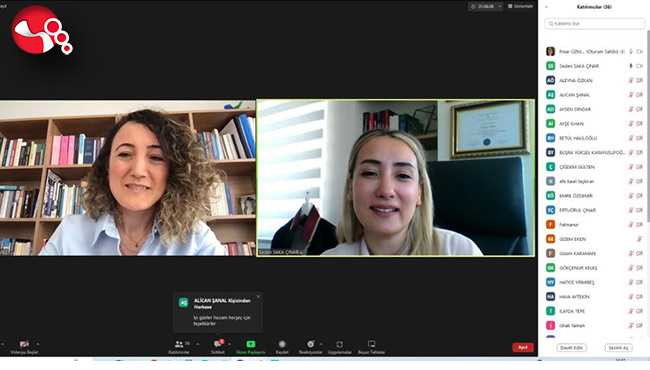This screenshot has width=650, height=370.
Task: Click the AÖ avatar of ALEYNA ÖZKAN
Action: (x=550, y=80)
